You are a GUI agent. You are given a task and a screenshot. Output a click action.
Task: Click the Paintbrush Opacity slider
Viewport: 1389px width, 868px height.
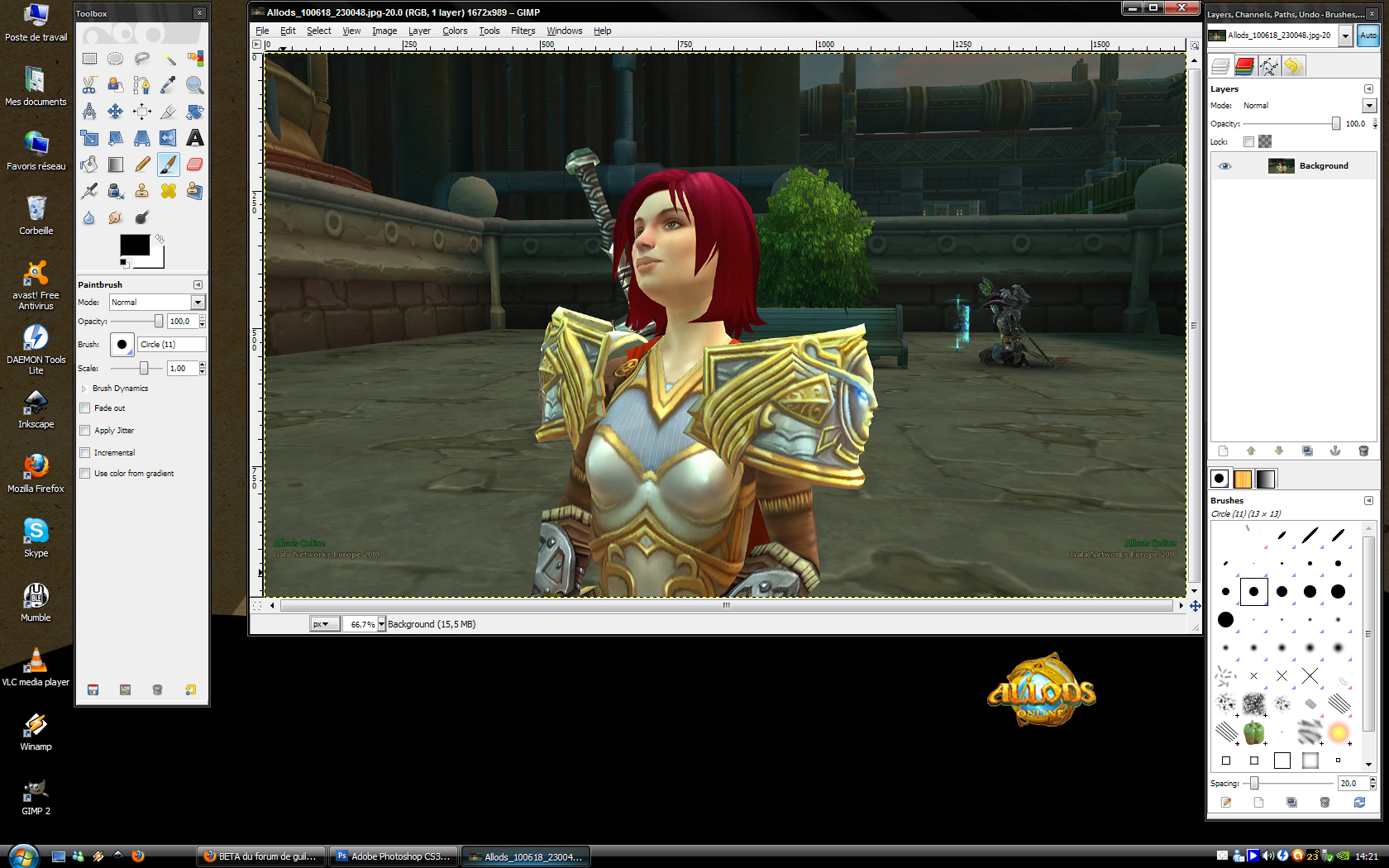click(x=136, y=322)
